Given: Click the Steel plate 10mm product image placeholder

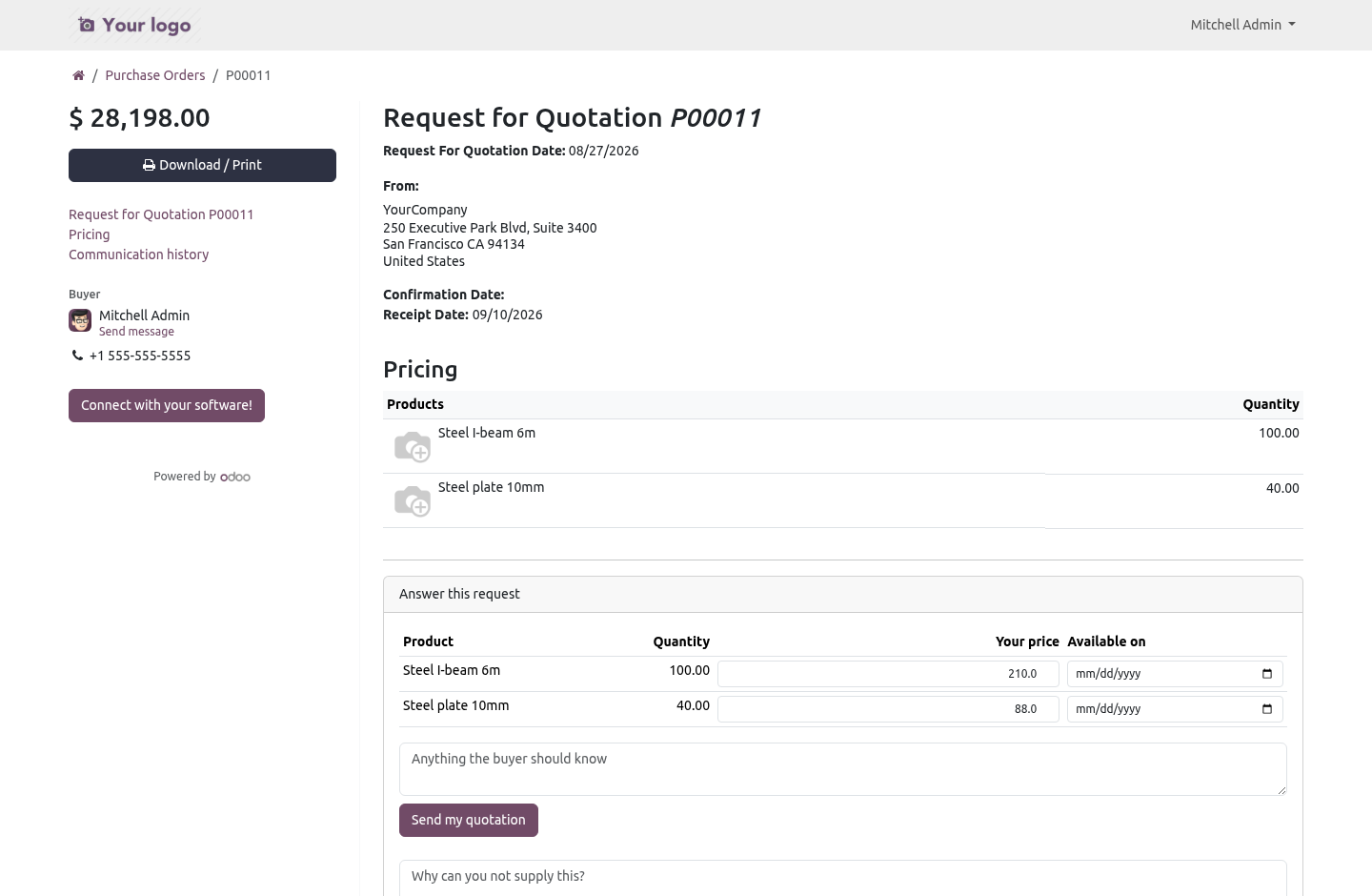Looking at the screenshot, I should (x=413, y=500).
